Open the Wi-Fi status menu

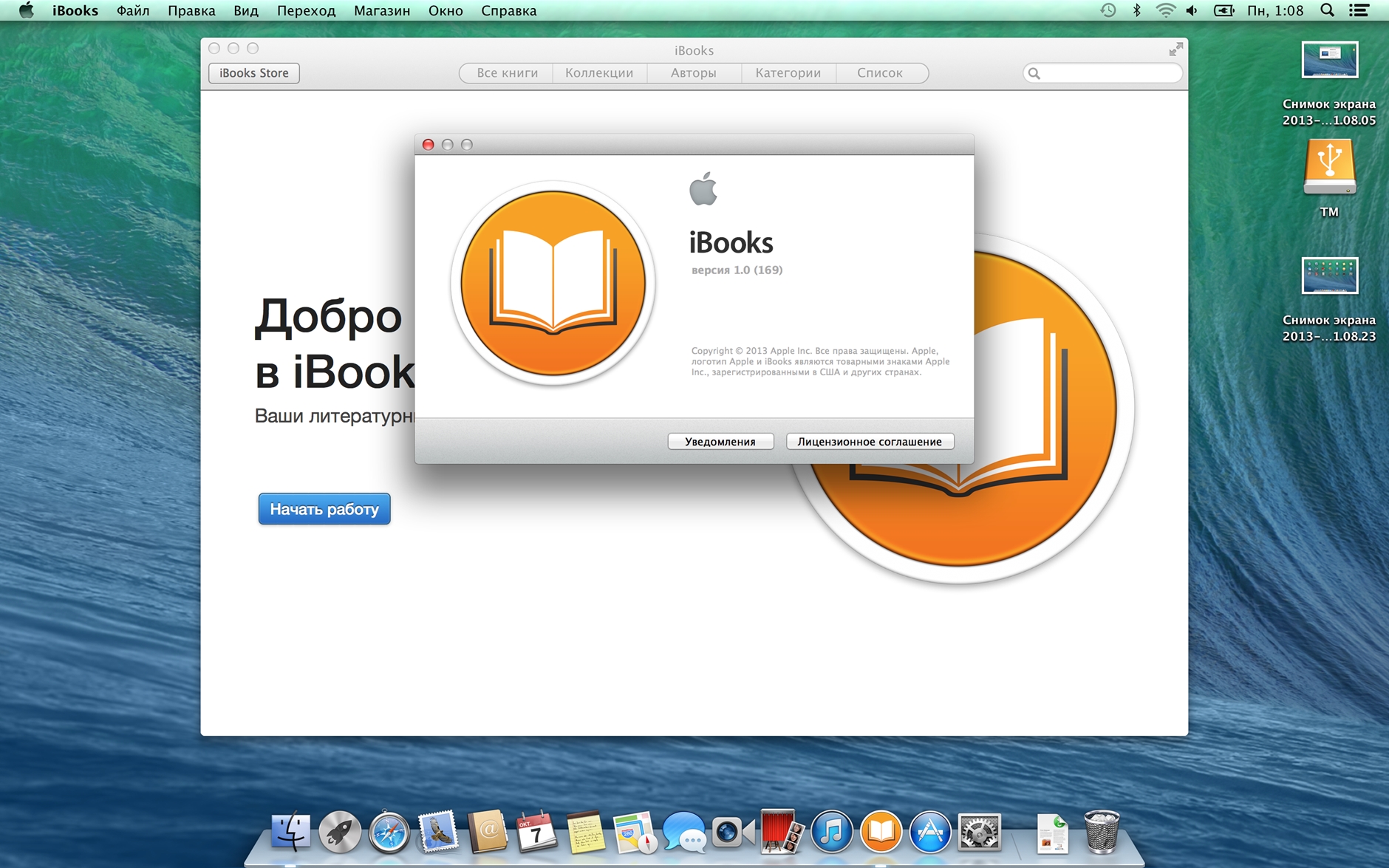pos(1165,10)
